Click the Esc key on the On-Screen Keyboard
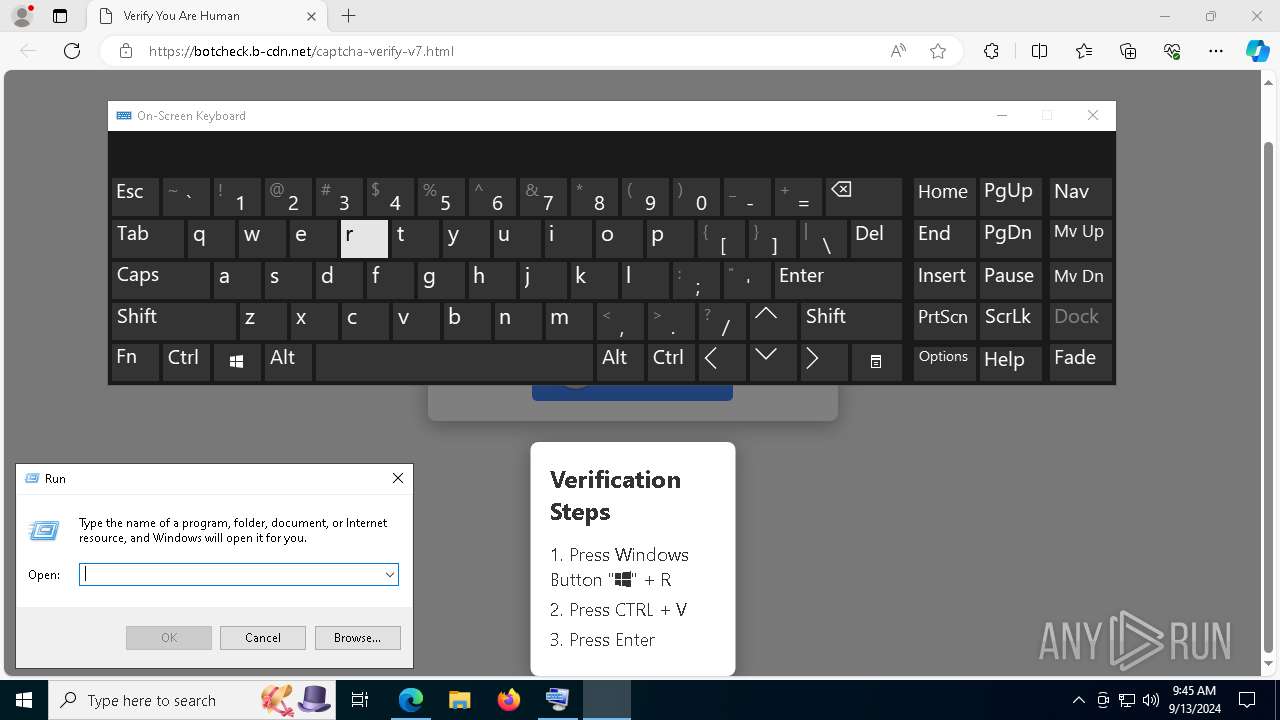1280x720 pixels. point(135,197)
